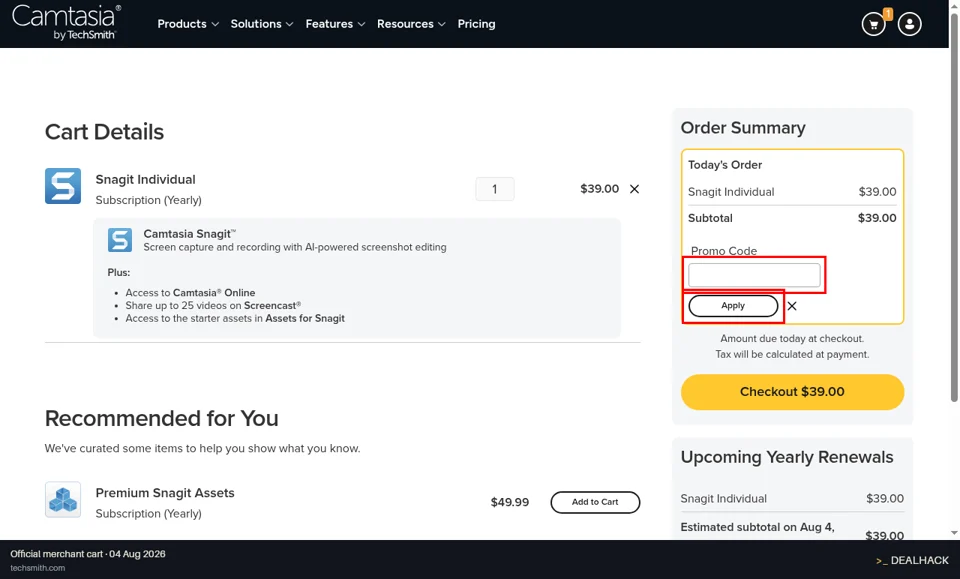Image resolution: width=960 pixels, height=579 pixels.
Task: Edit the Snagit Individual quantity field
Action: tap(495, 189)
